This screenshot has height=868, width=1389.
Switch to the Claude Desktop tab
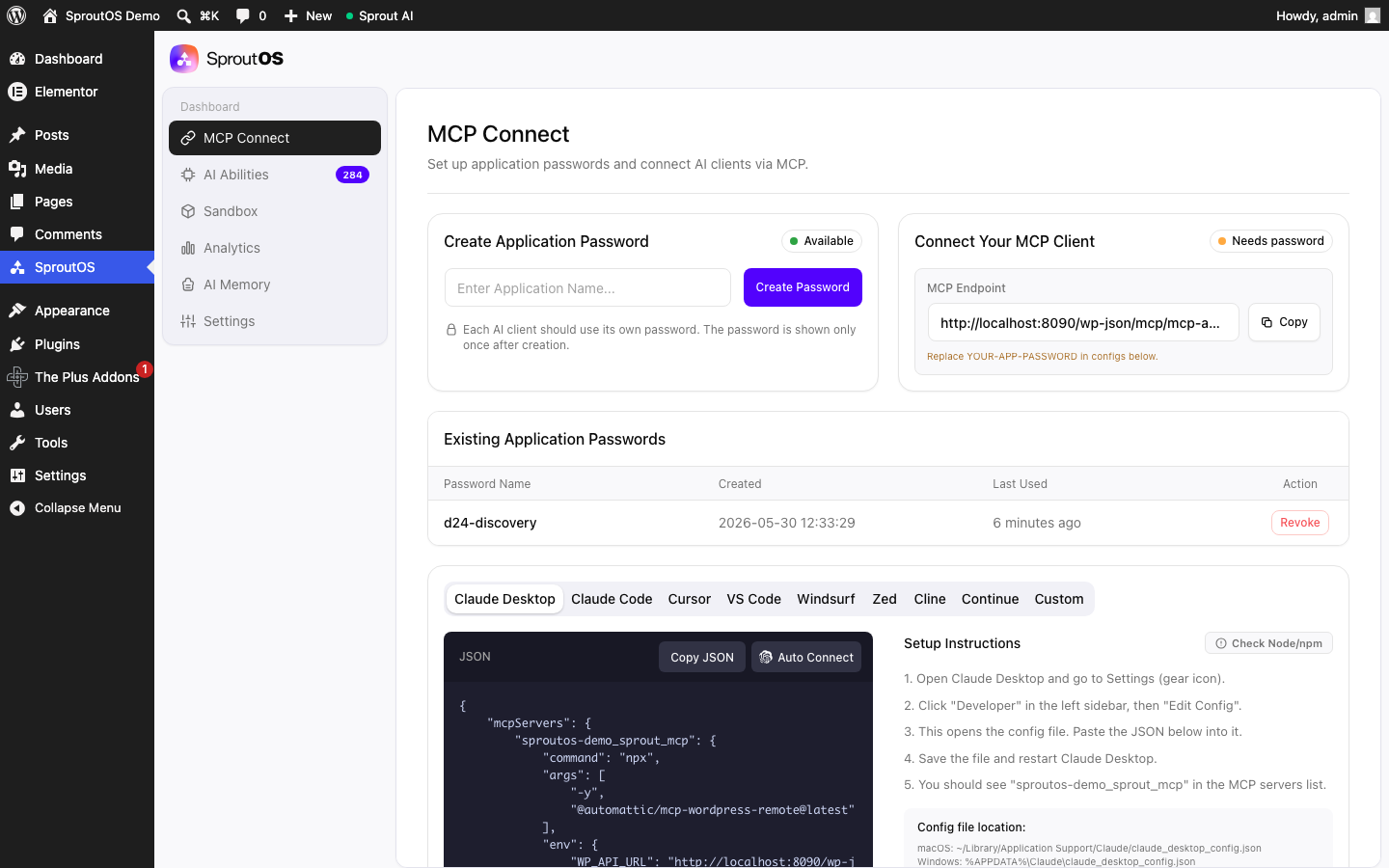504,599
